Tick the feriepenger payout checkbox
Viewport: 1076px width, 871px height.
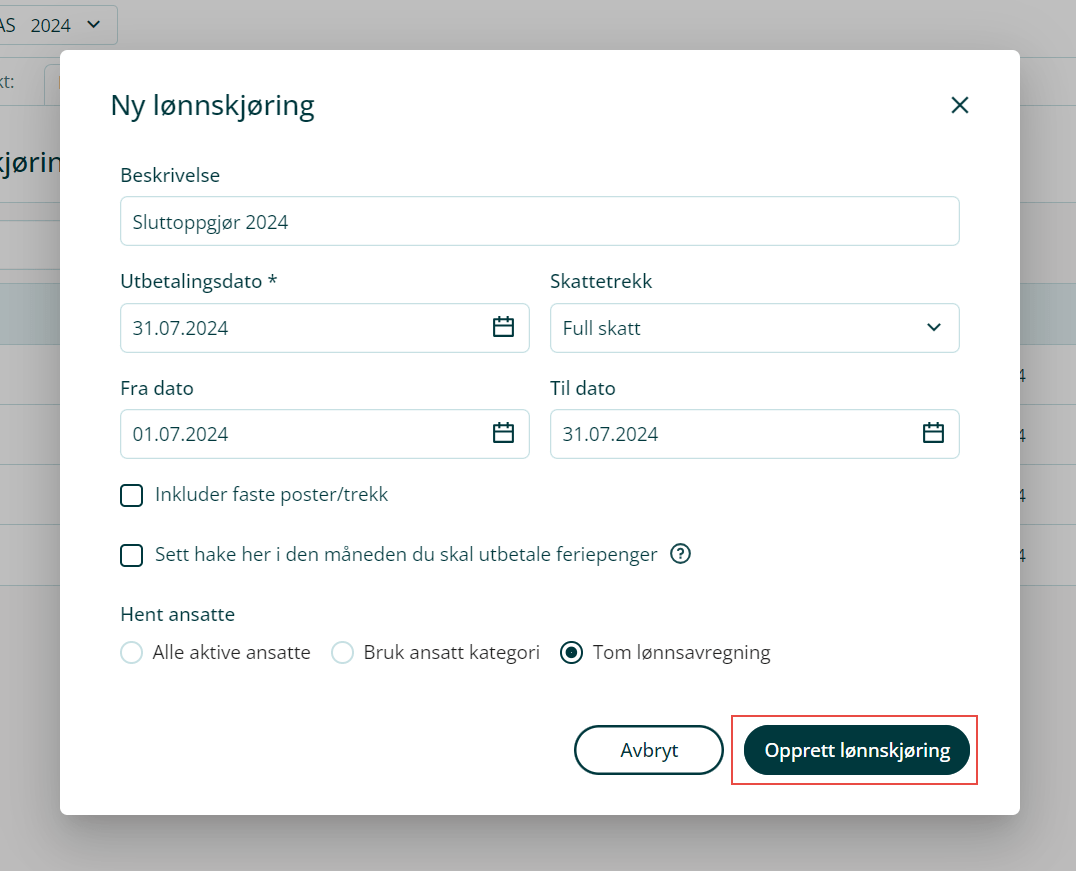pos(132,555)
